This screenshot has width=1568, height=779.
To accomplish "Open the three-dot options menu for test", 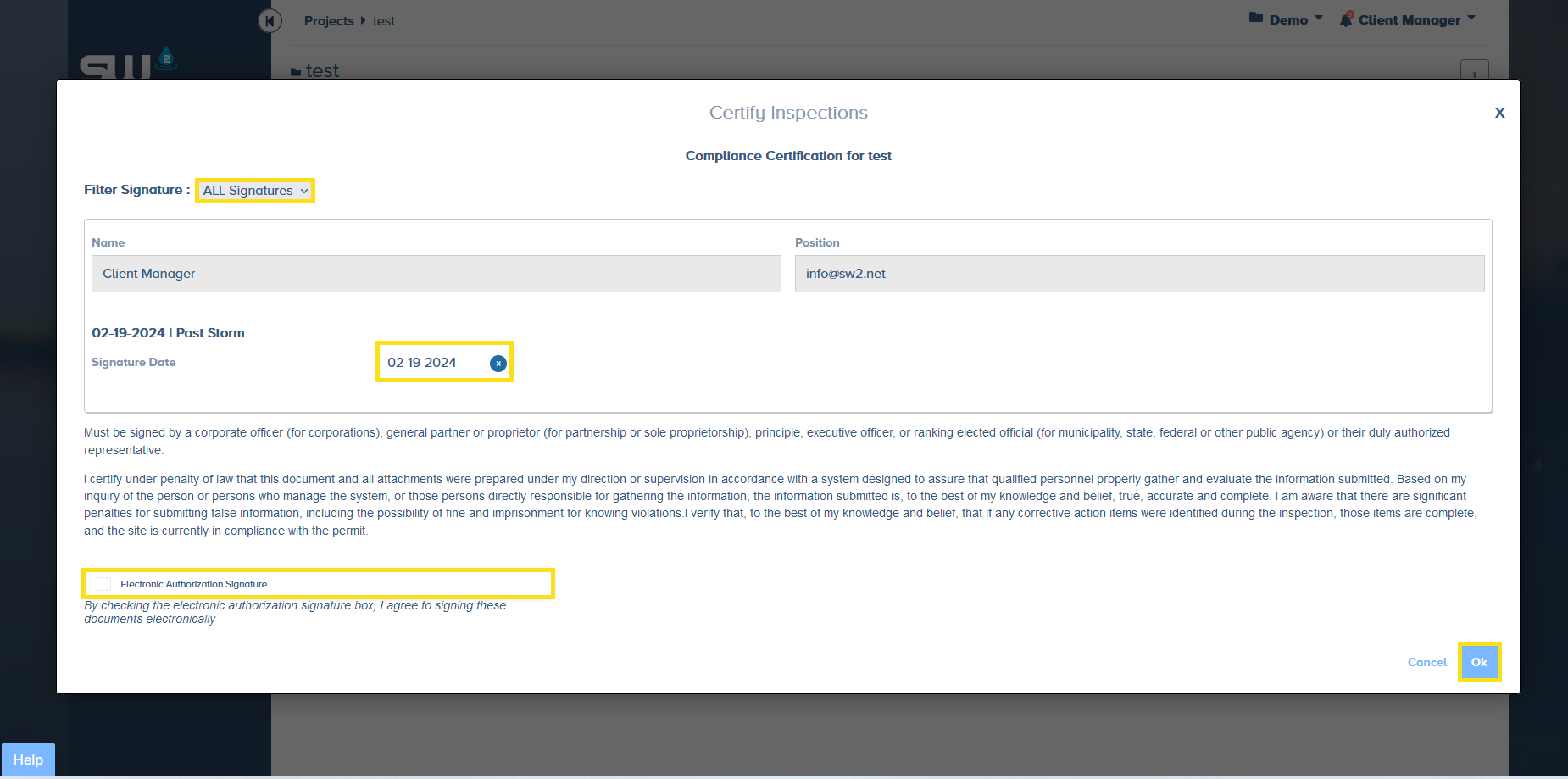I will 1474,71.
